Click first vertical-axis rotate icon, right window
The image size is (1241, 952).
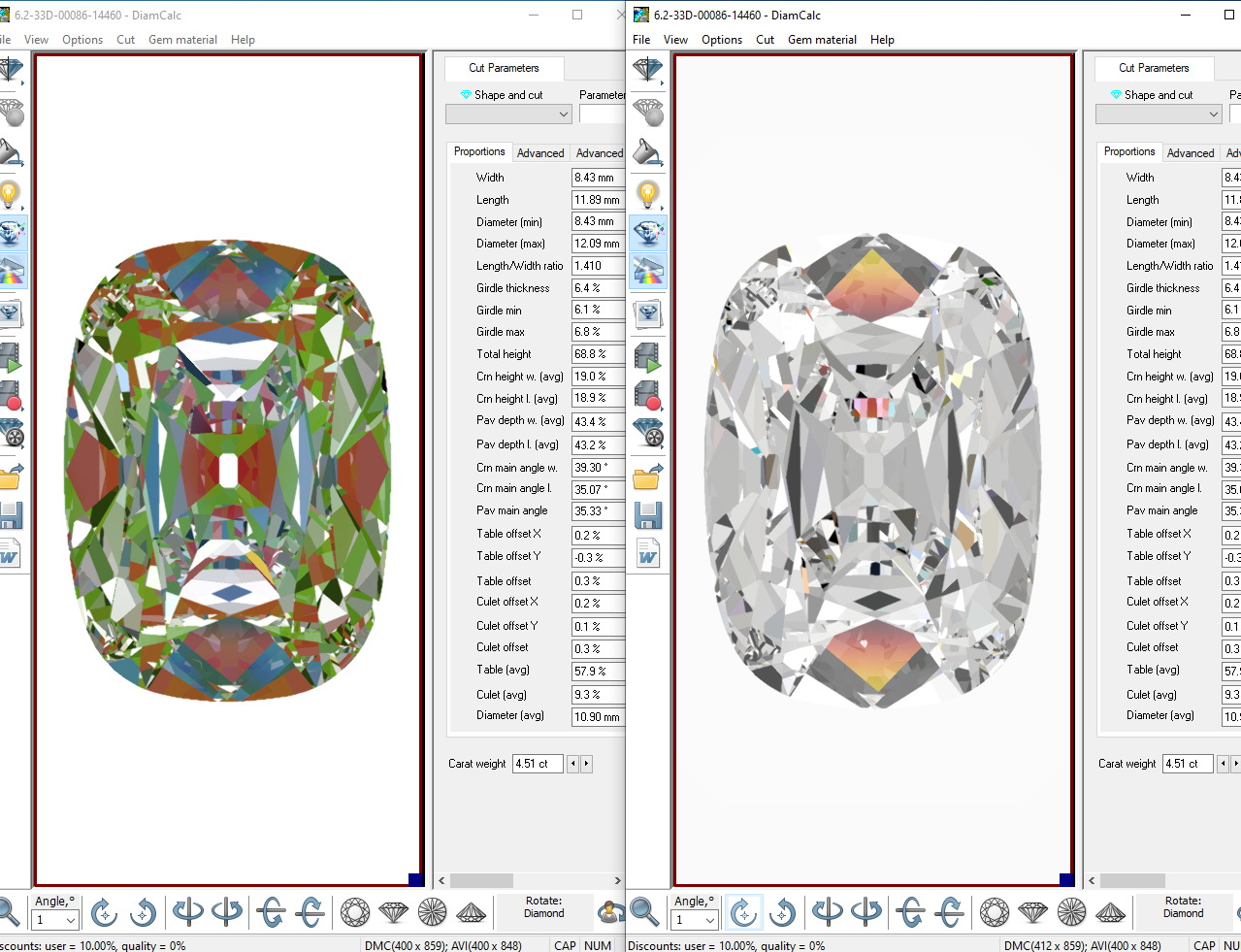[x=827, y=912]
